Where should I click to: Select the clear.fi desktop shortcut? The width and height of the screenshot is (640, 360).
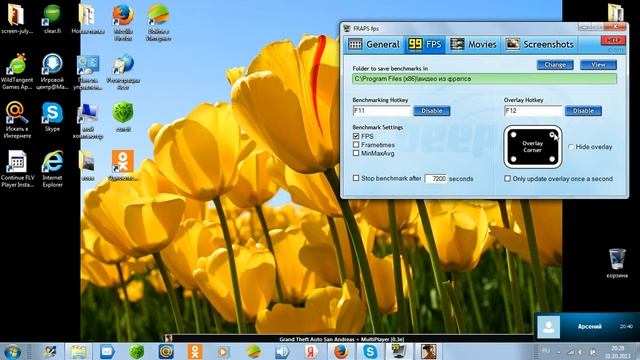(52, 18)
